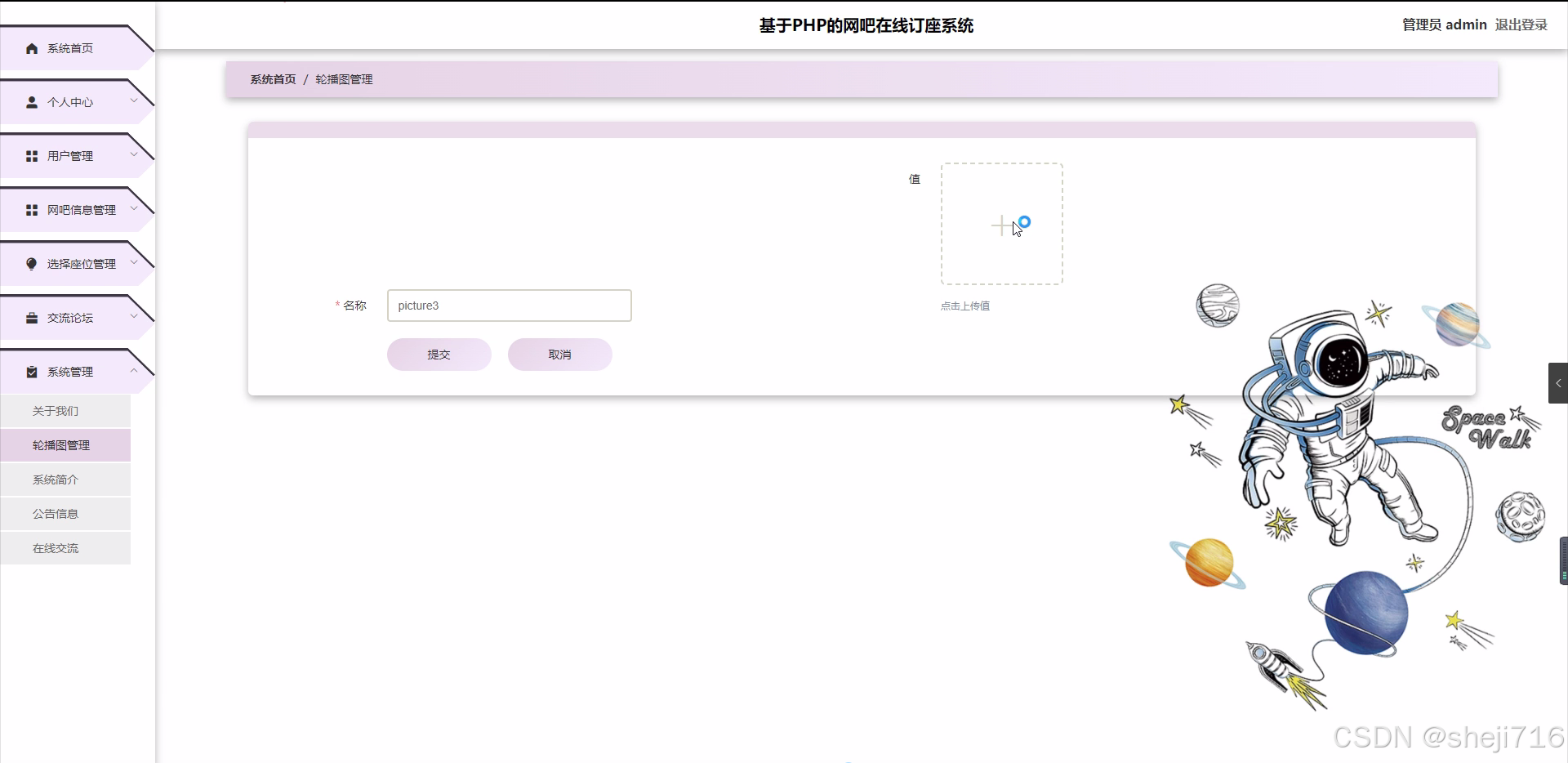
Task: Click 系统首页 in the breadcrumb
Action: pos(273,79)
